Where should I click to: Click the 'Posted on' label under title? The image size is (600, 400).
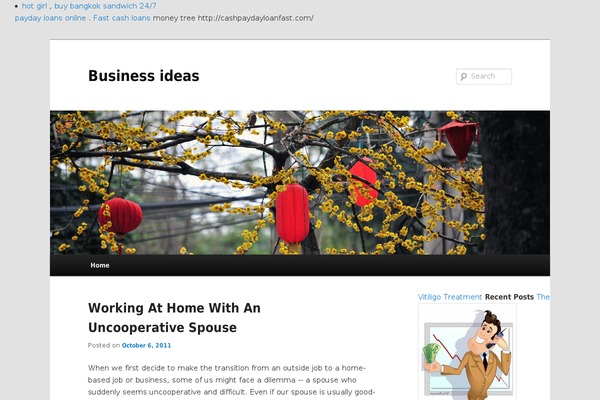[104, 345]
